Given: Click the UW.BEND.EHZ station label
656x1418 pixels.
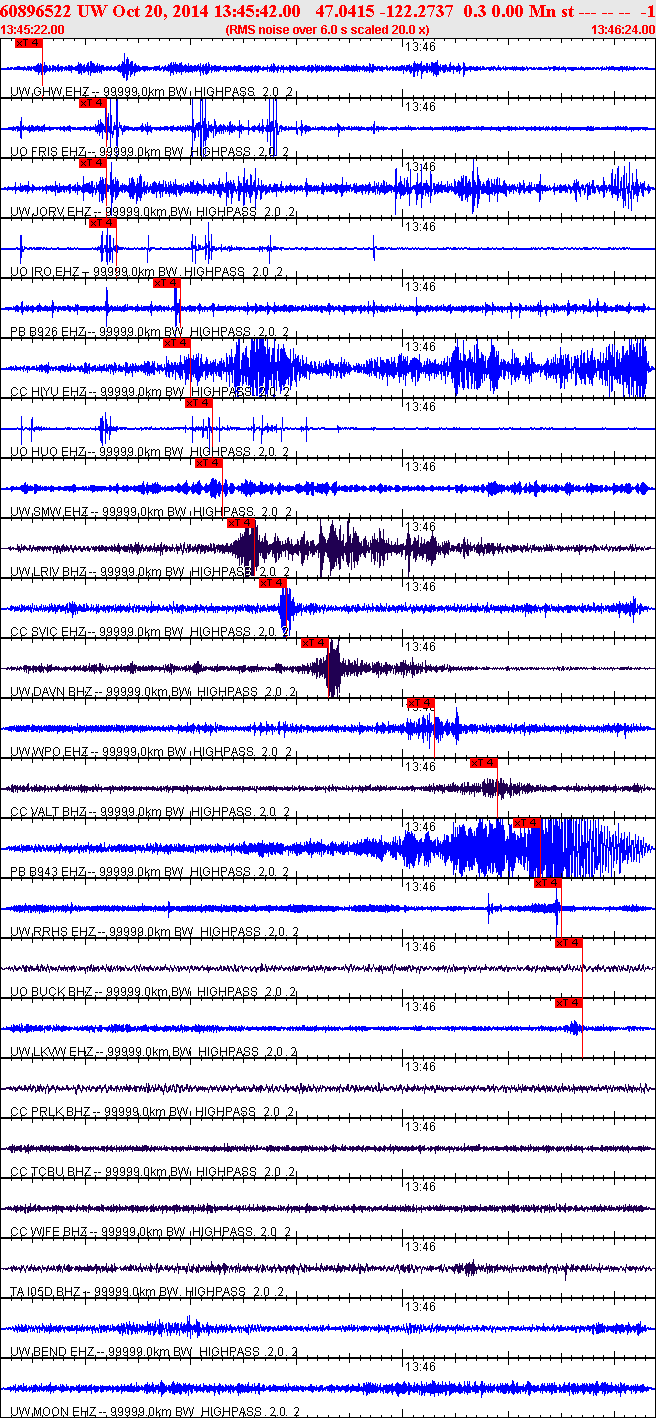Looking at the screenshot, I should point(52,1352).
